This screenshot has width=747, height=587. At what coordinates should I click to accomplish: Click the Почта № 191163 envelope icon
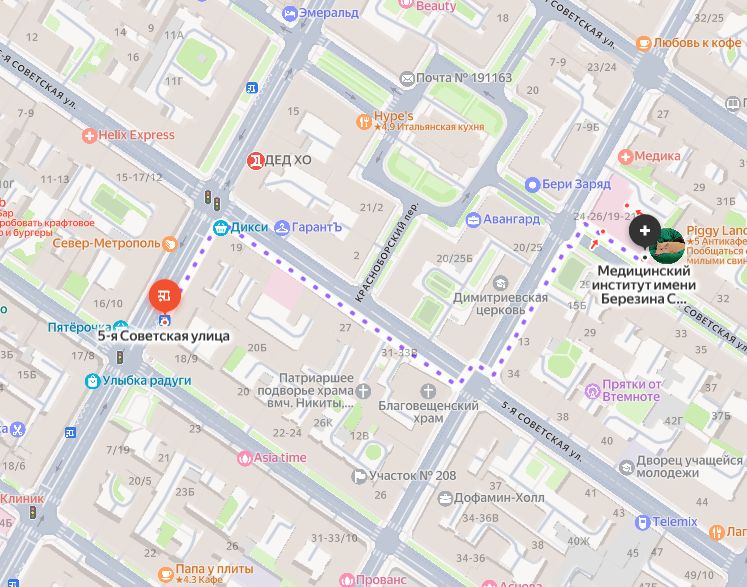click(407, 79)
